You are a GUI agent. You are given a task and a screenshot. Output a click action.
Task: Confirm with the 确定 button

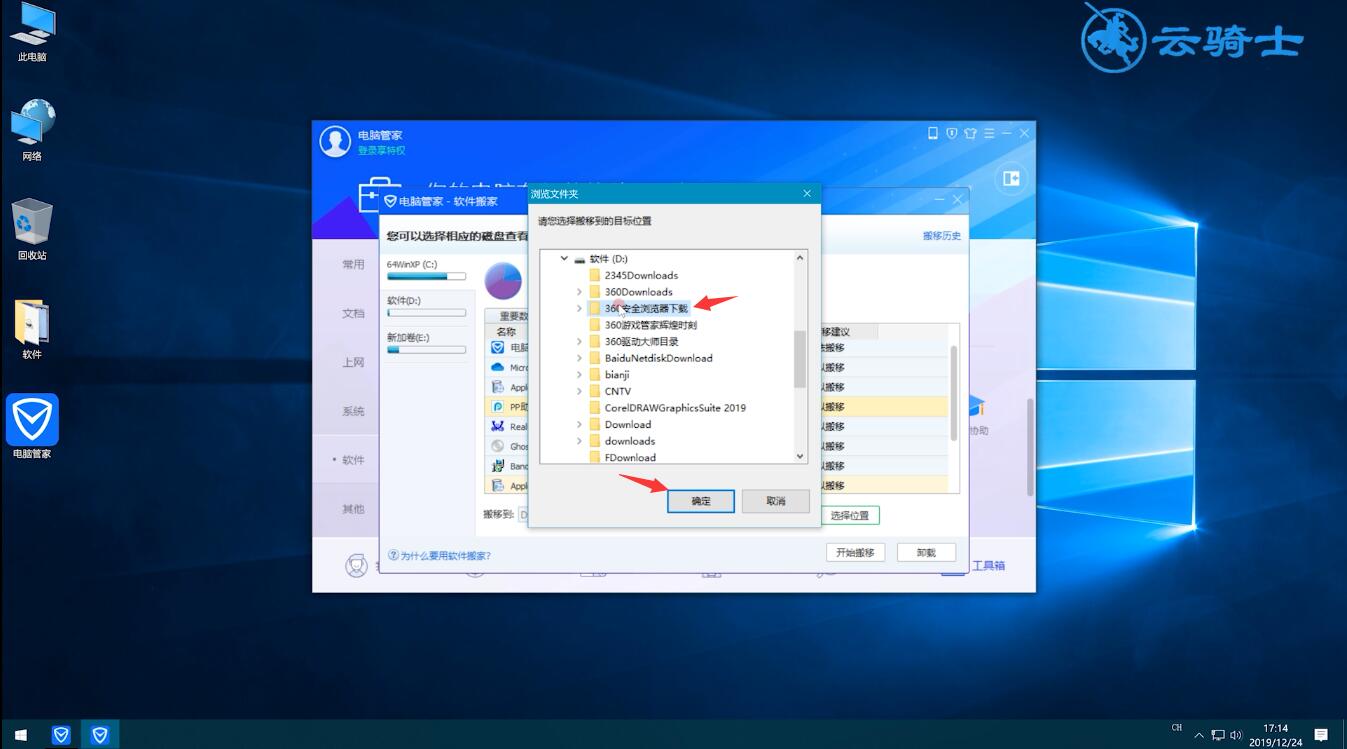click(701, 501)
